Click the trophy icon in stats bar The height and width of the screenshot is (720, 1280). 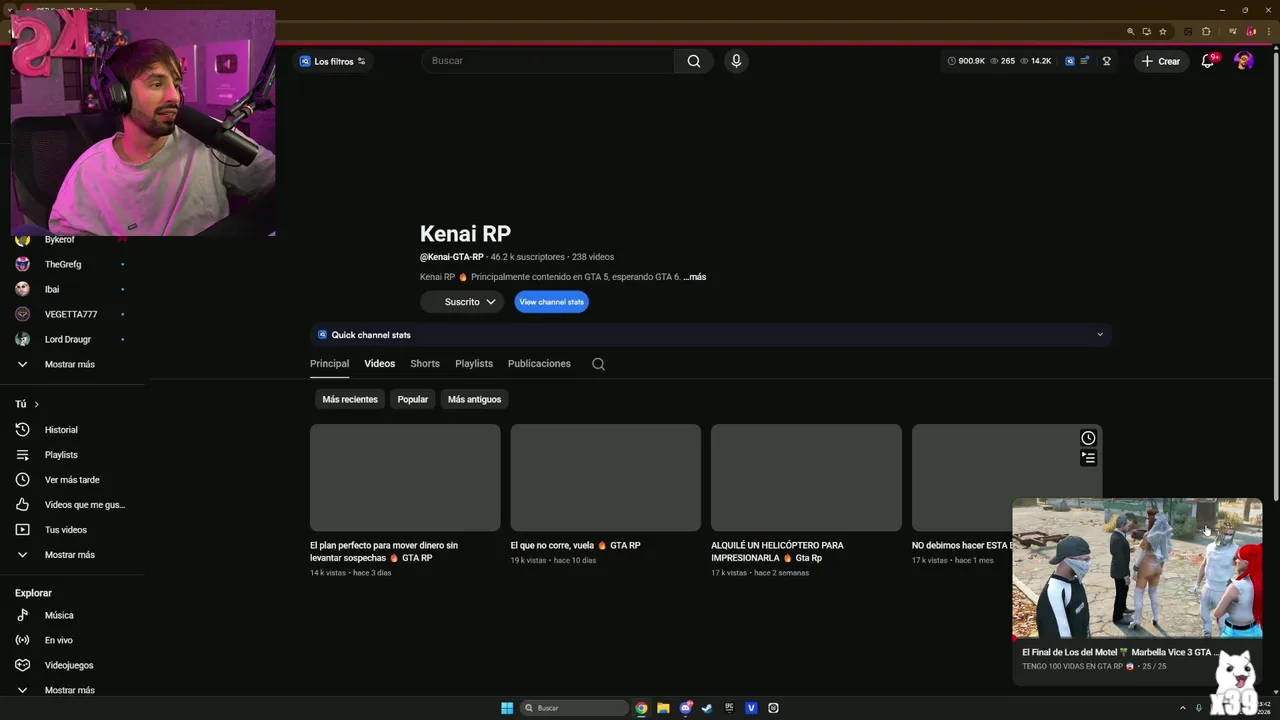[1106, 61]
